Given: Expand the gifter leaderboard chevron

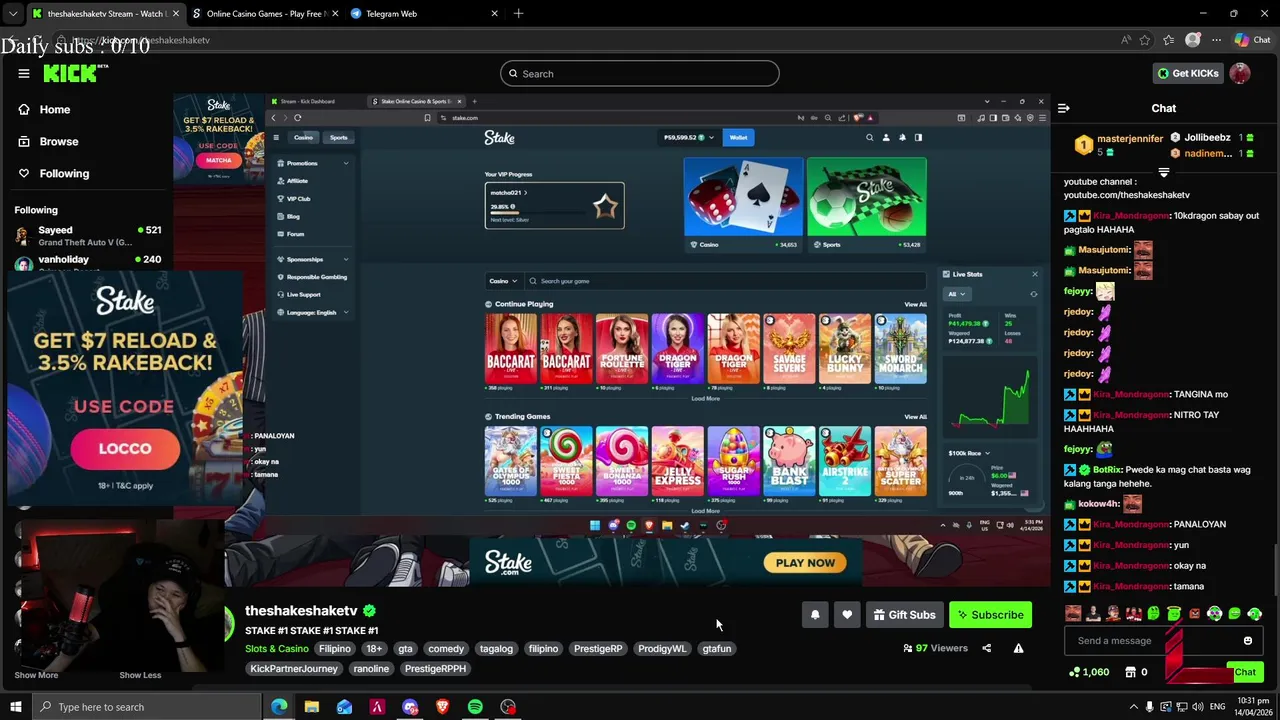Looking at the screenshot, I should pos(1164,172).
